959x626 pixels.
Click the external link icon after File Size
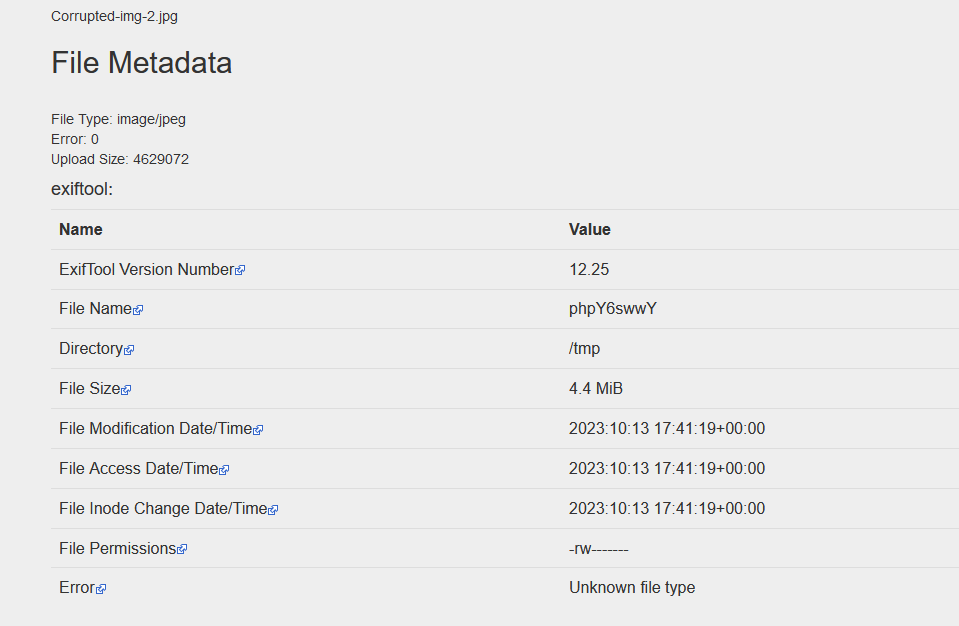126,390
